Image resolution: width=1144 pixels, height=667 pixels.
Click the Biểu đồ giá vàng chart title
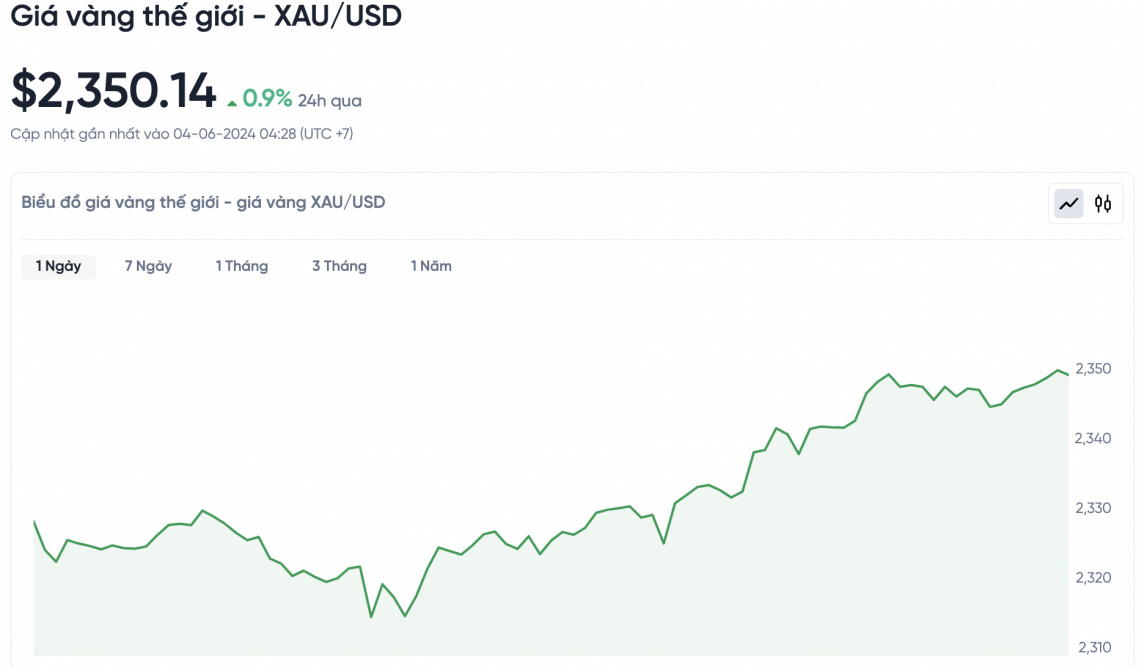(x=203, y=202)
